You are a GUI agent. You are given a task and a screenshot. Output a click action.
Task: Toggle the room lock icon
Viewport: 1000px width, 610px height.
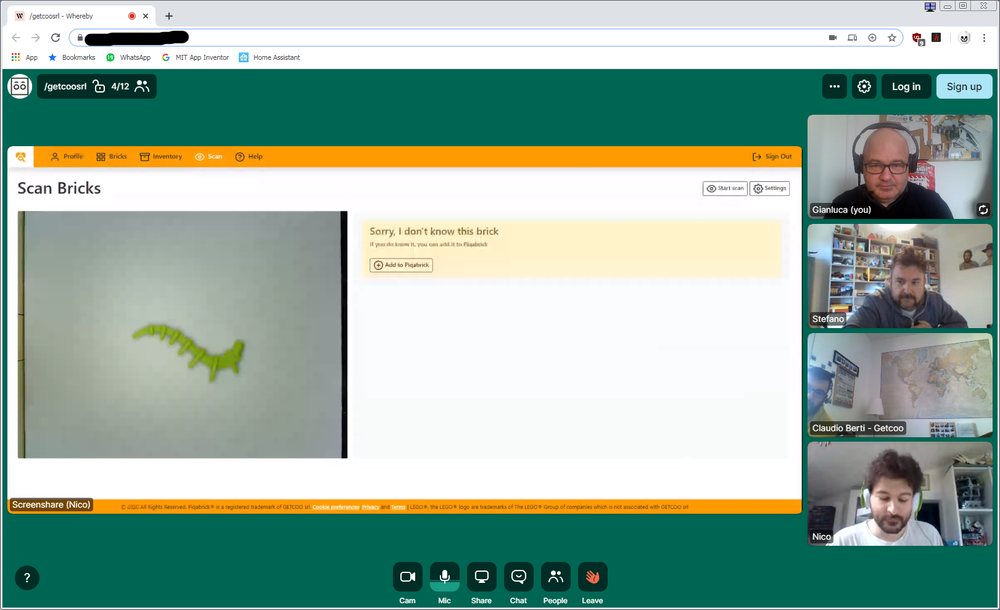(x=99, y=86)
